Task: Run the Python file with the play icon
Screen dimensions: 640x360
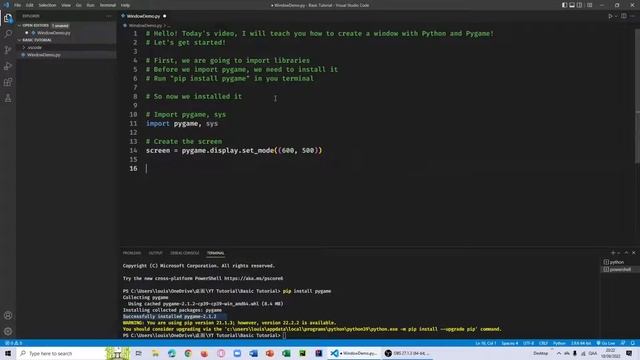Action: tap(610, 16)
